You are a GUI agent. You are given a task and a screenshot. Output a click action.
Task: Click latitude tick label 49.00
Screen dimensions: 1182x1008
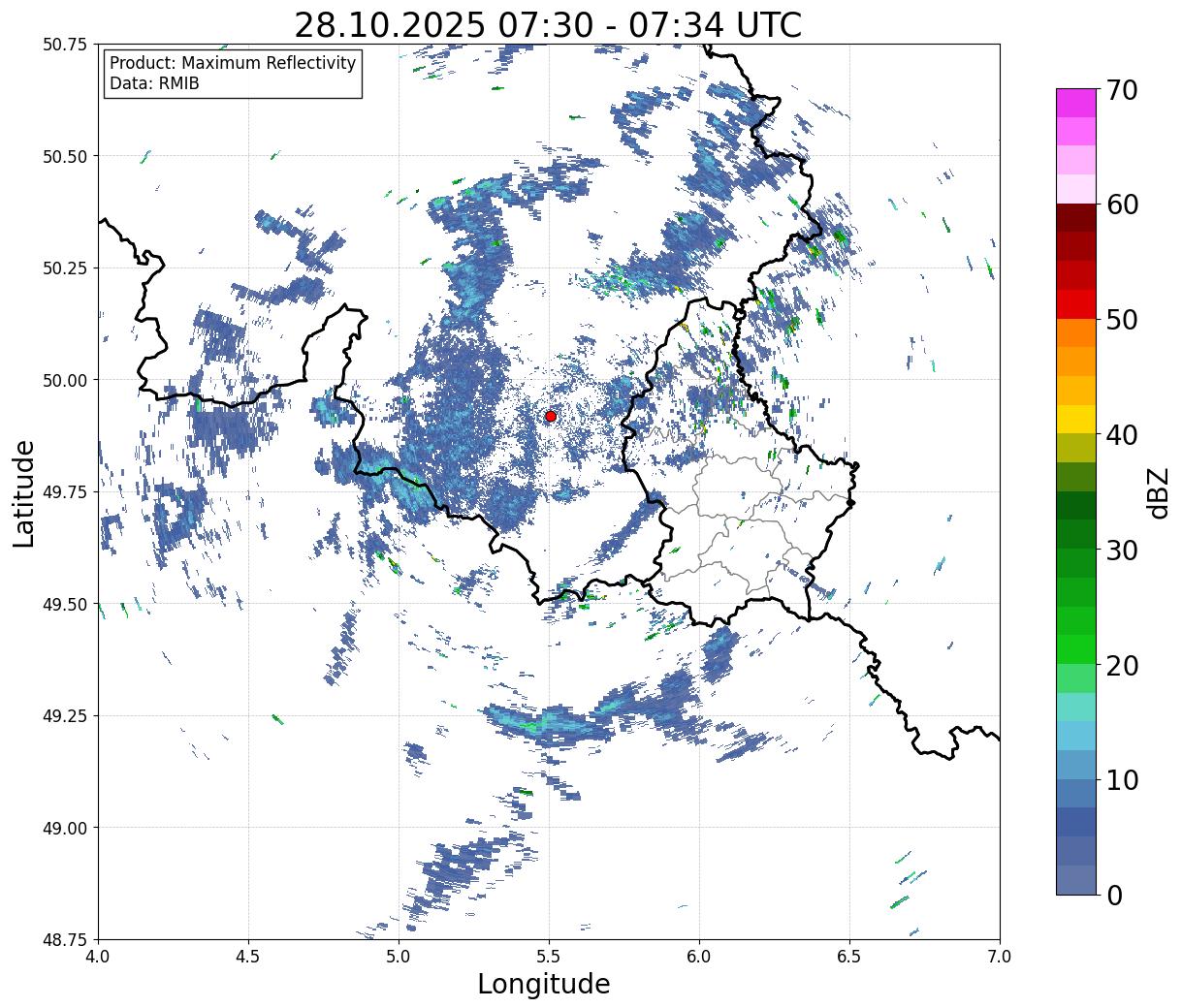click(x=65, y=828)
